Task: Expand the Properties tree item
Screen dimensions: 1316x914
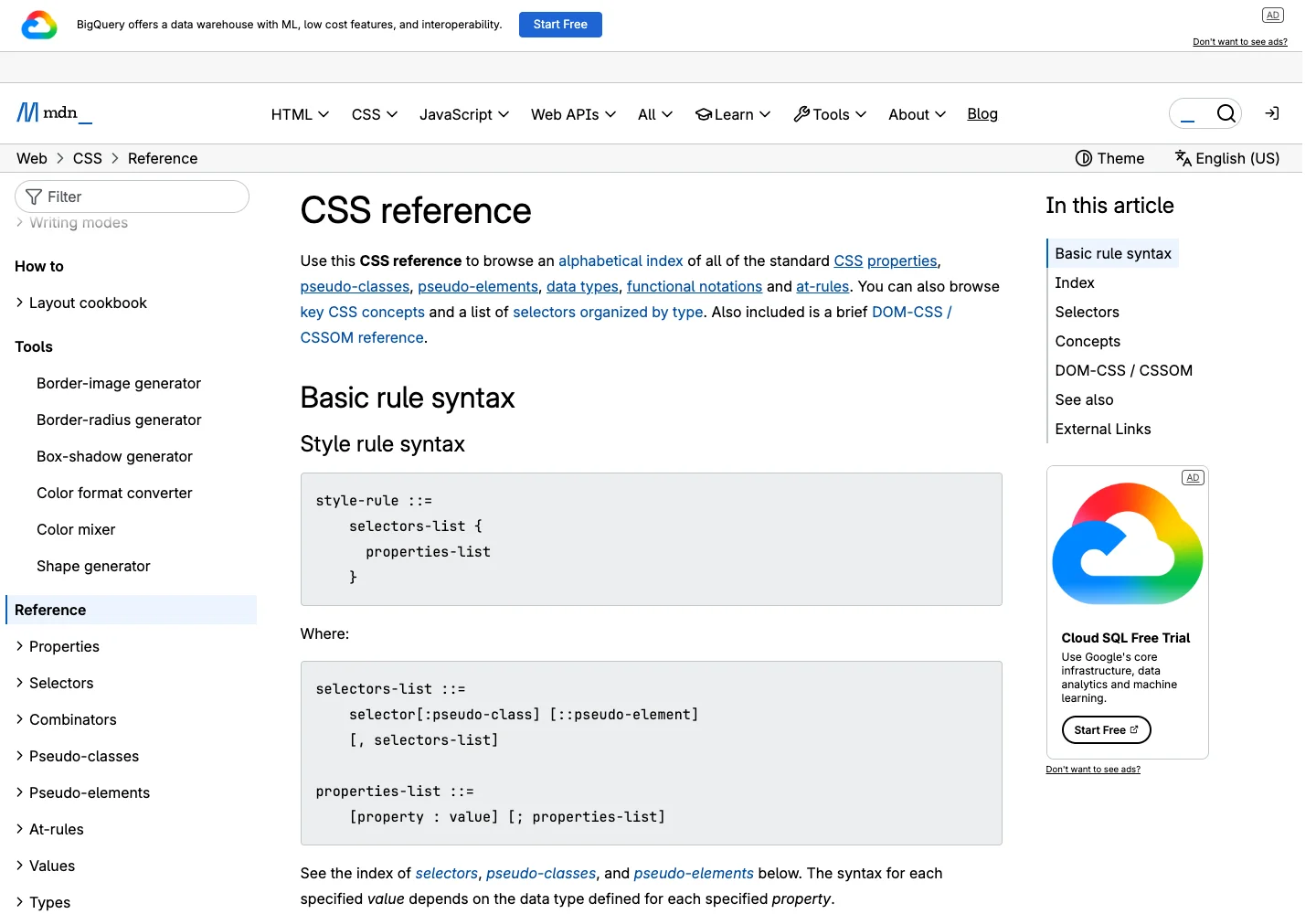Action: [x=57, y=646]
